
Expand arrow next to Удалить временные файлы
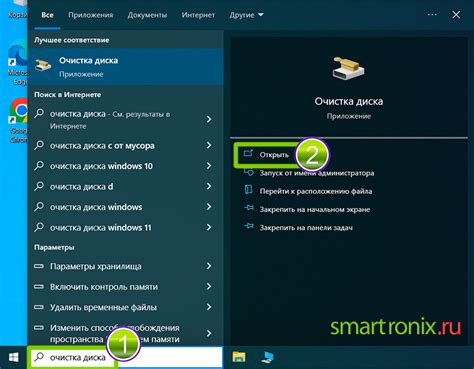pos(209,307)
